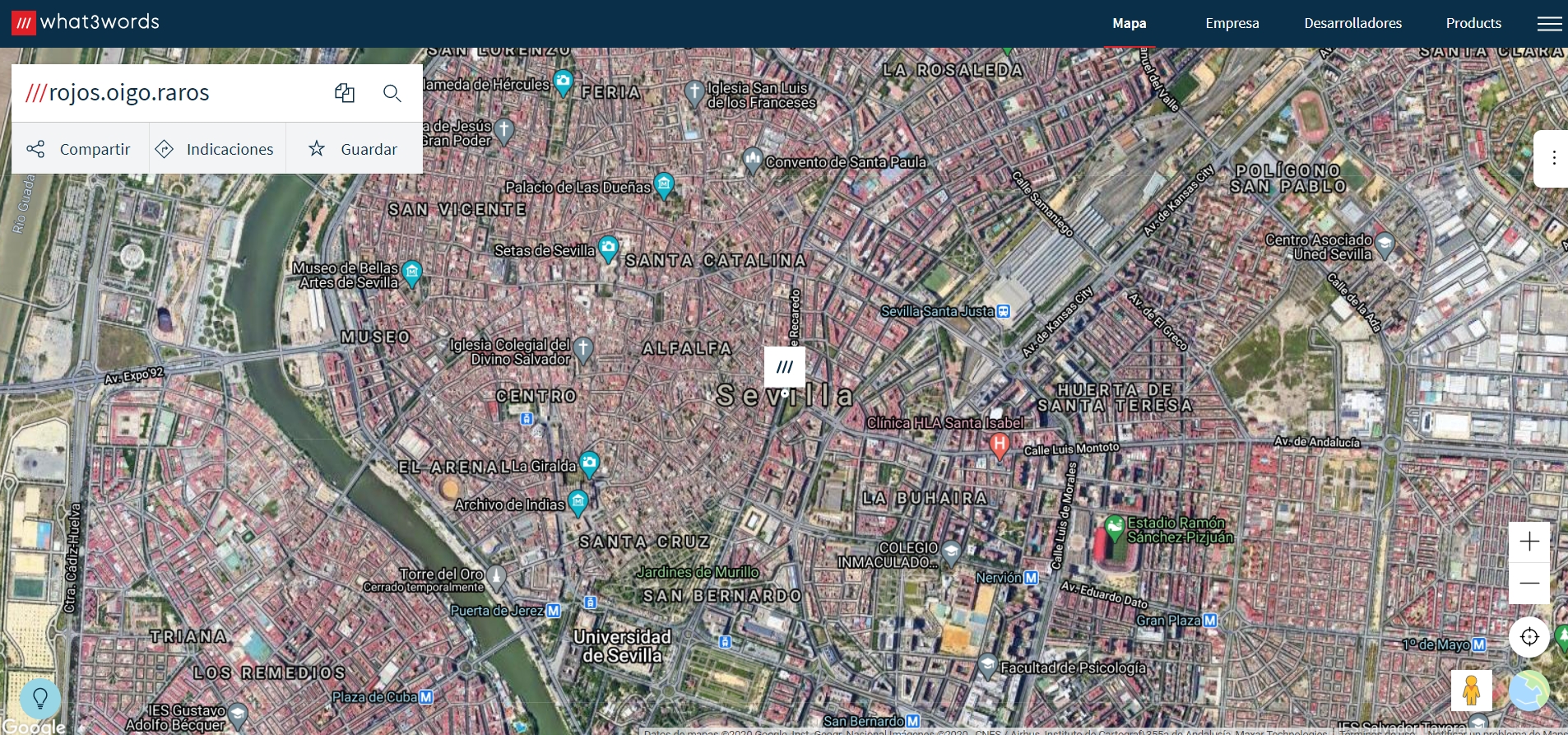This screenshot has width=1568, height=735.
Task: Click Alameda de Hércules camera marker
Action: (x=563, y=81)
